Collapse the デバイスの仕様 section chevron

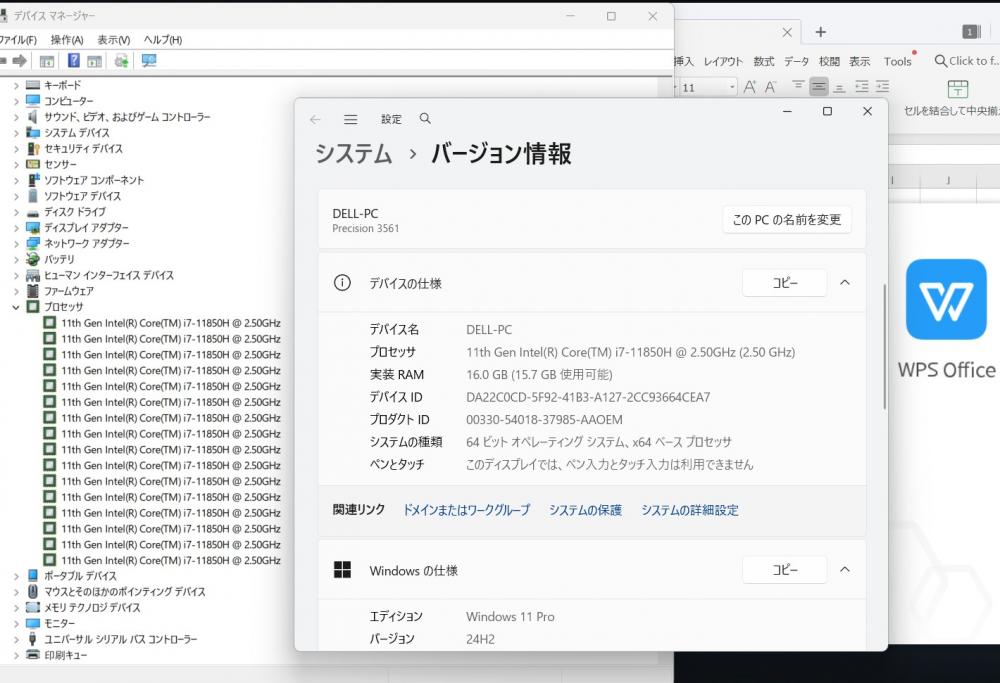[x=844, y=283]
